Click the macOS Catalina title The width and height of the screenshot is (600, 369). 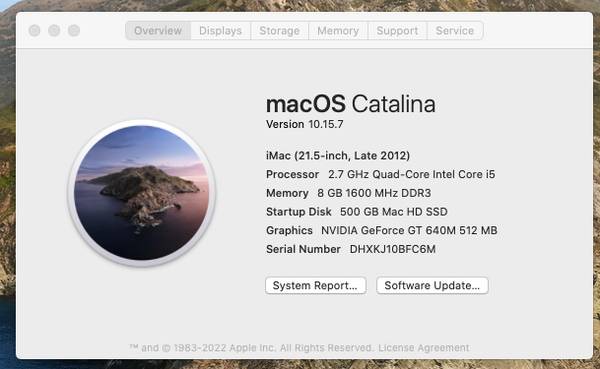tap(351, 104)
